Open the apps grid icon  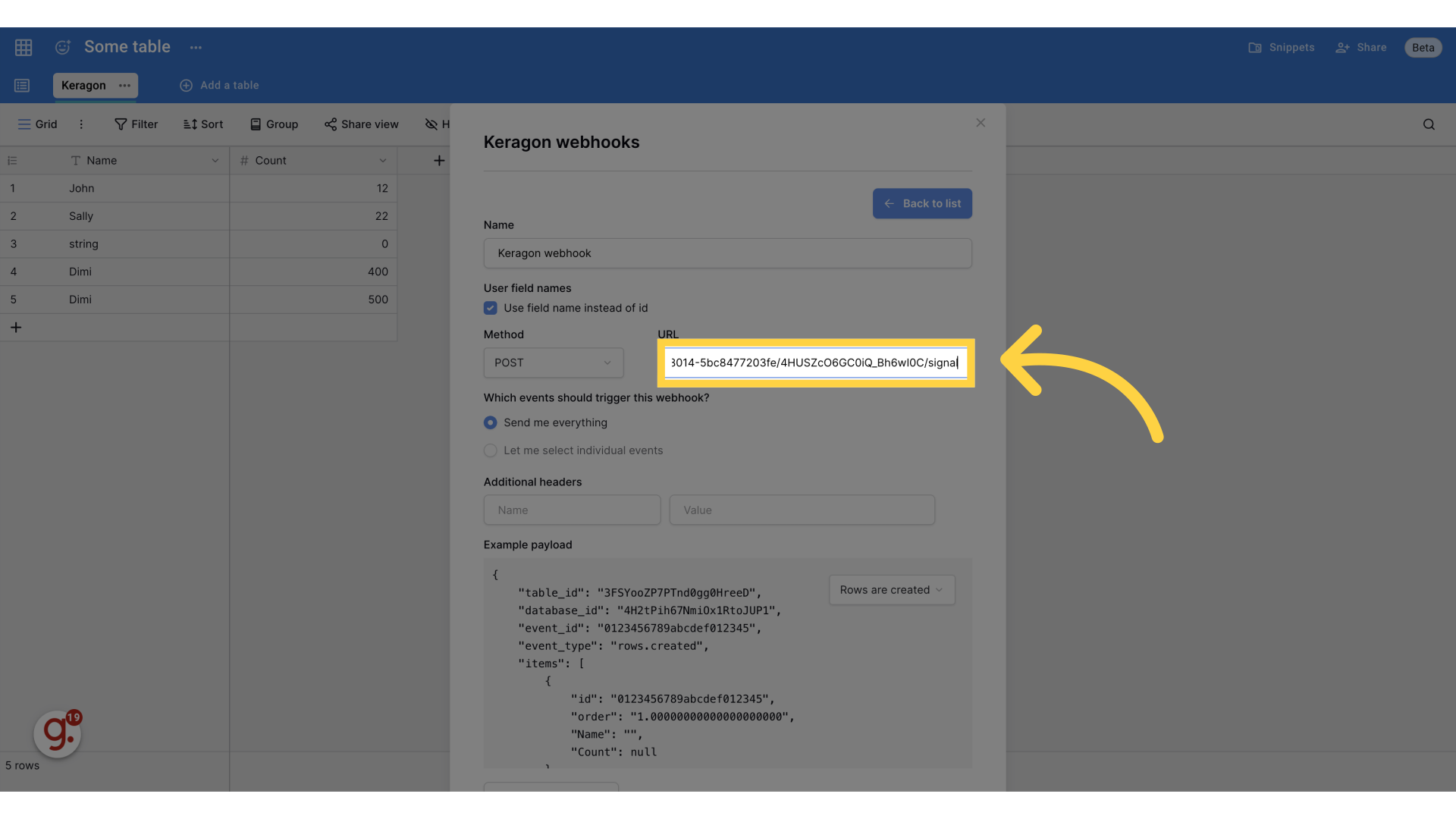click(24, 47)
